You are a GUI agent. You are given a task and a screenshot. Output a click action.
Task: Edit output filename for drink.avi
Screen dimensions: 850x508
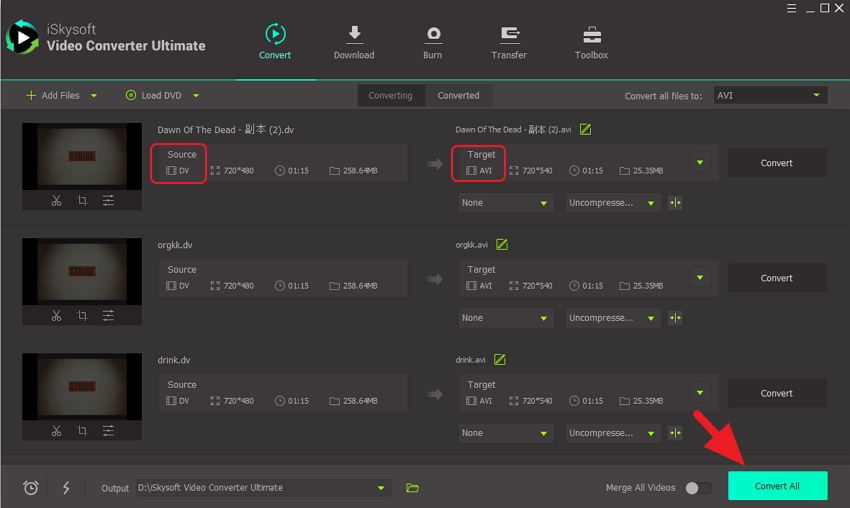click(500, 360)
